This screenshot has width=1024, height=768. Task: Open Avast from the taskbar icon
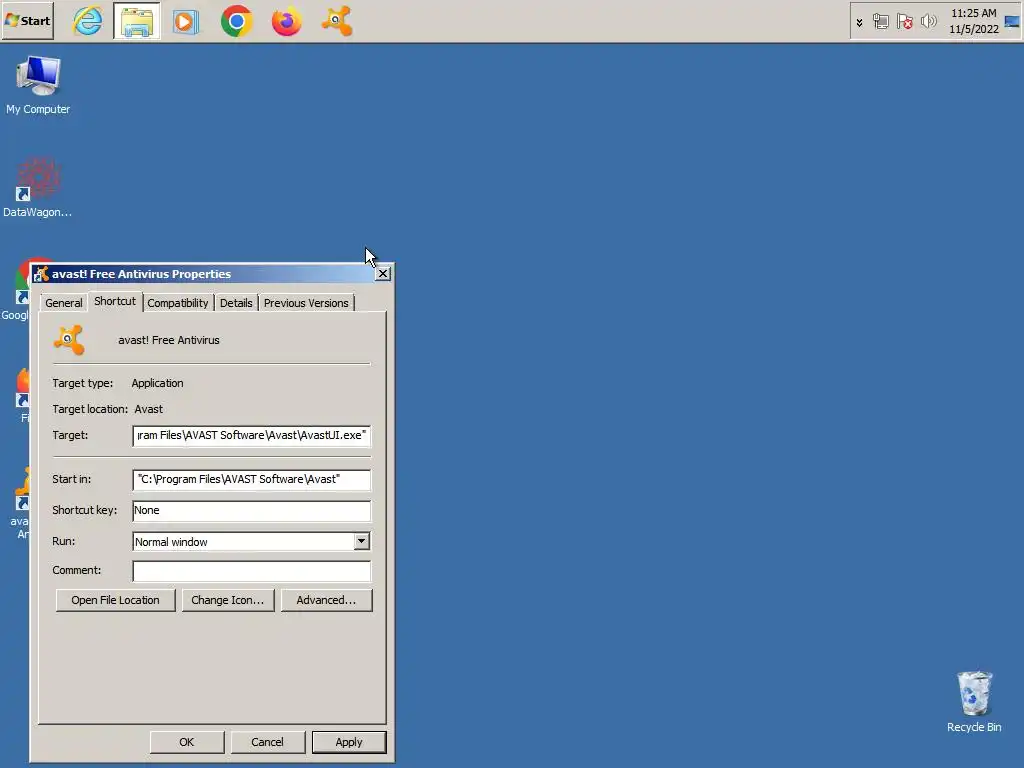pos(337,21)
